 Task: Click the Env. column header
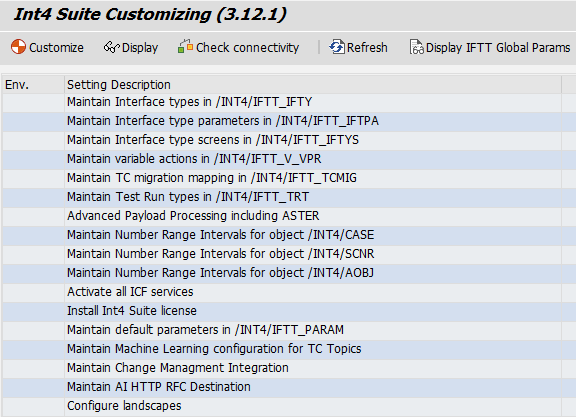(33, 85)
